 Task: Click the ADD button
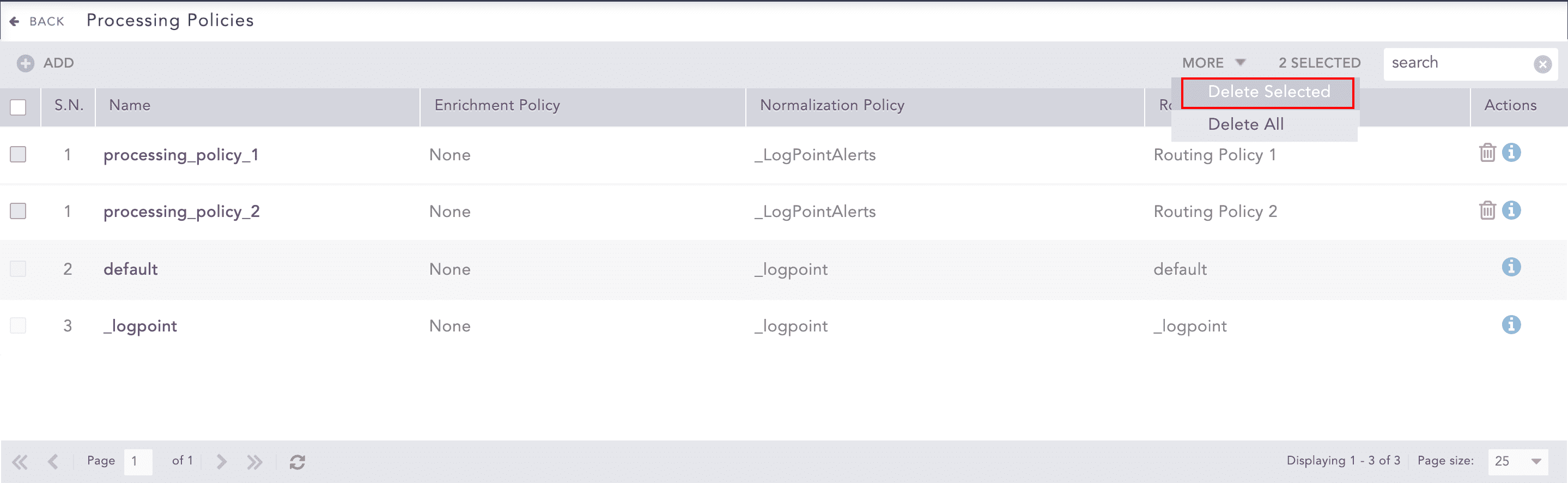click(59, 63)
